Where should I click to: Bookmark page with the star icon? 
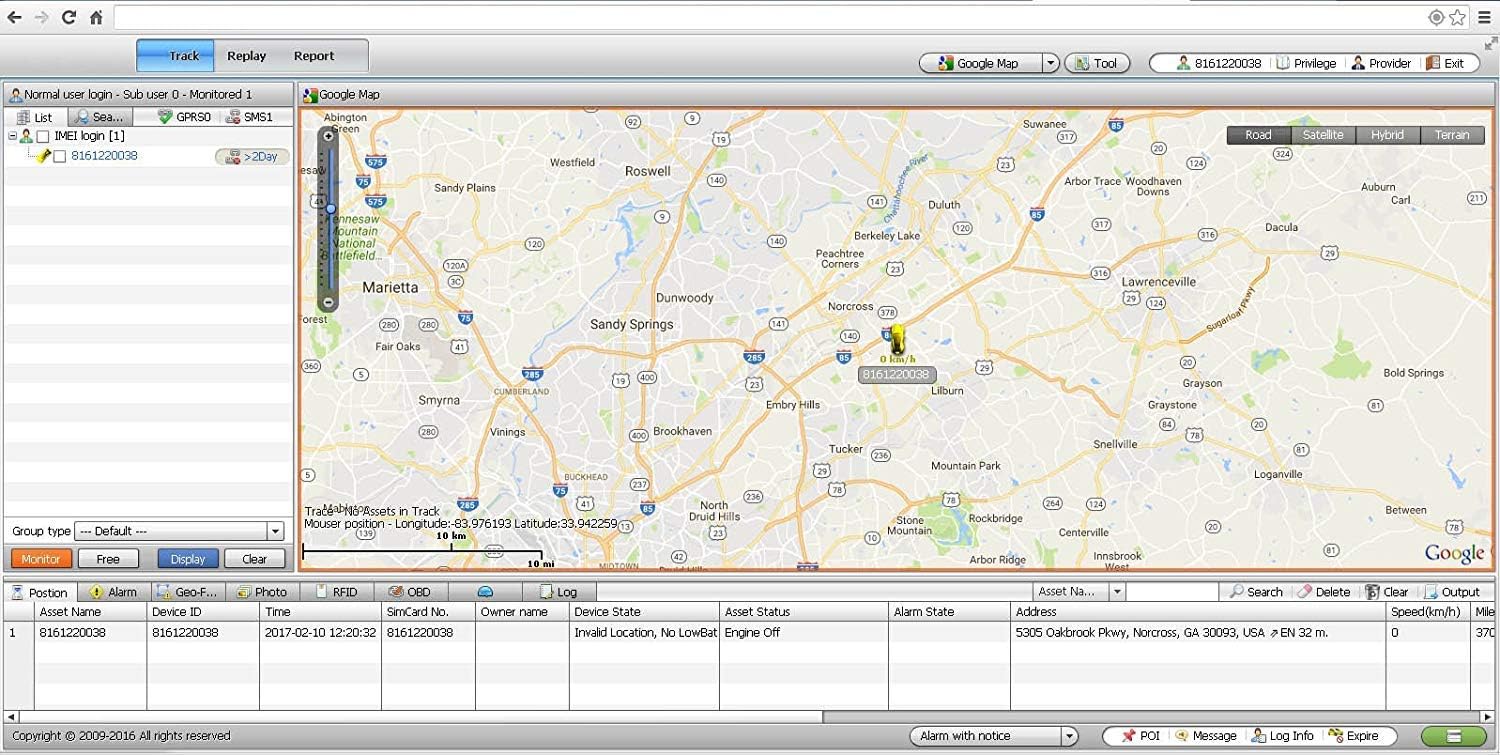[x=1457, y=17]
